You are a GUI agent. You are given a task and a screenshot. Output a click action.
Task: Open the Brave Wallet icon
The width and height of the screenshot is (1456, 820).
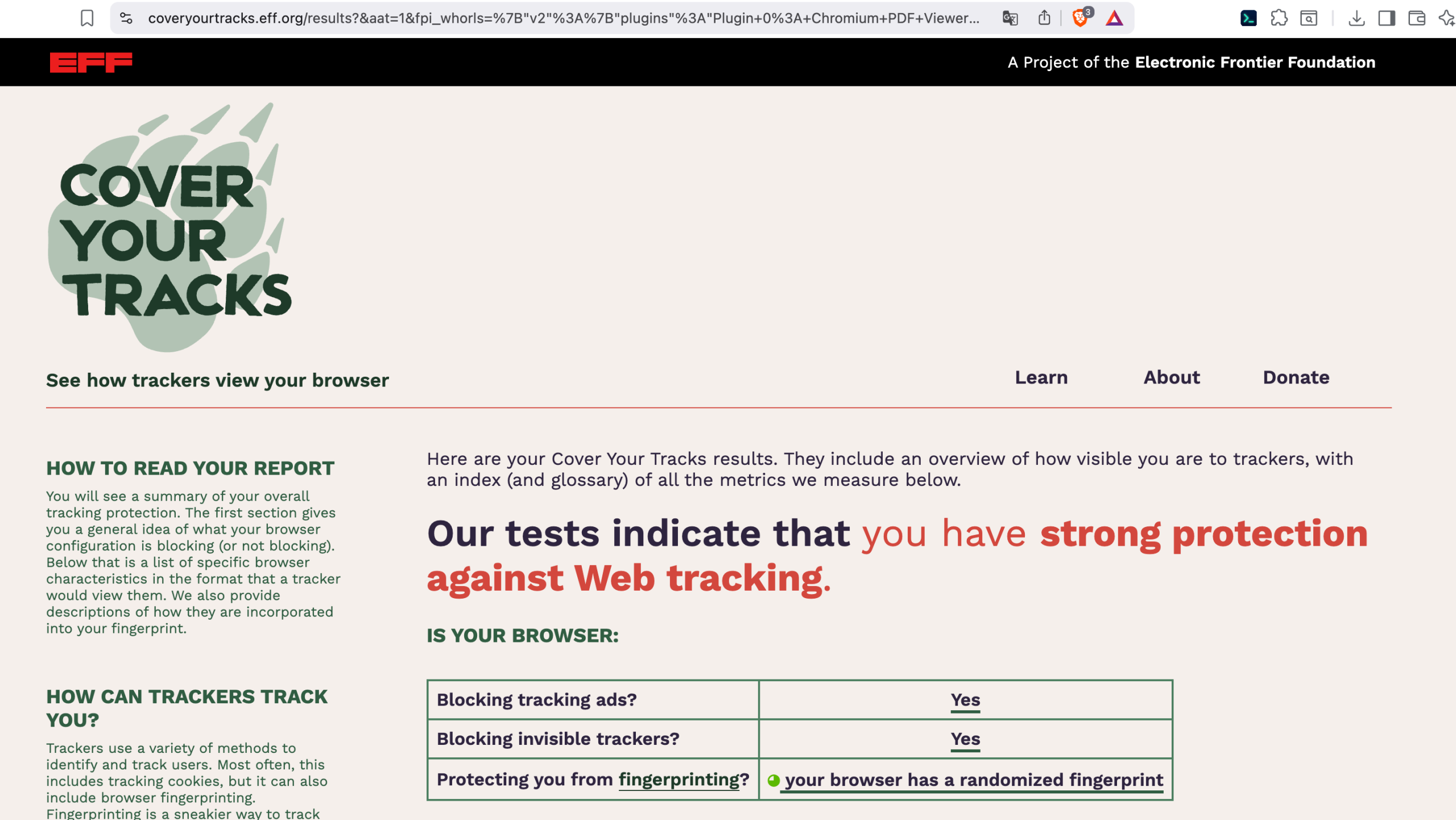click(1416, 19)
